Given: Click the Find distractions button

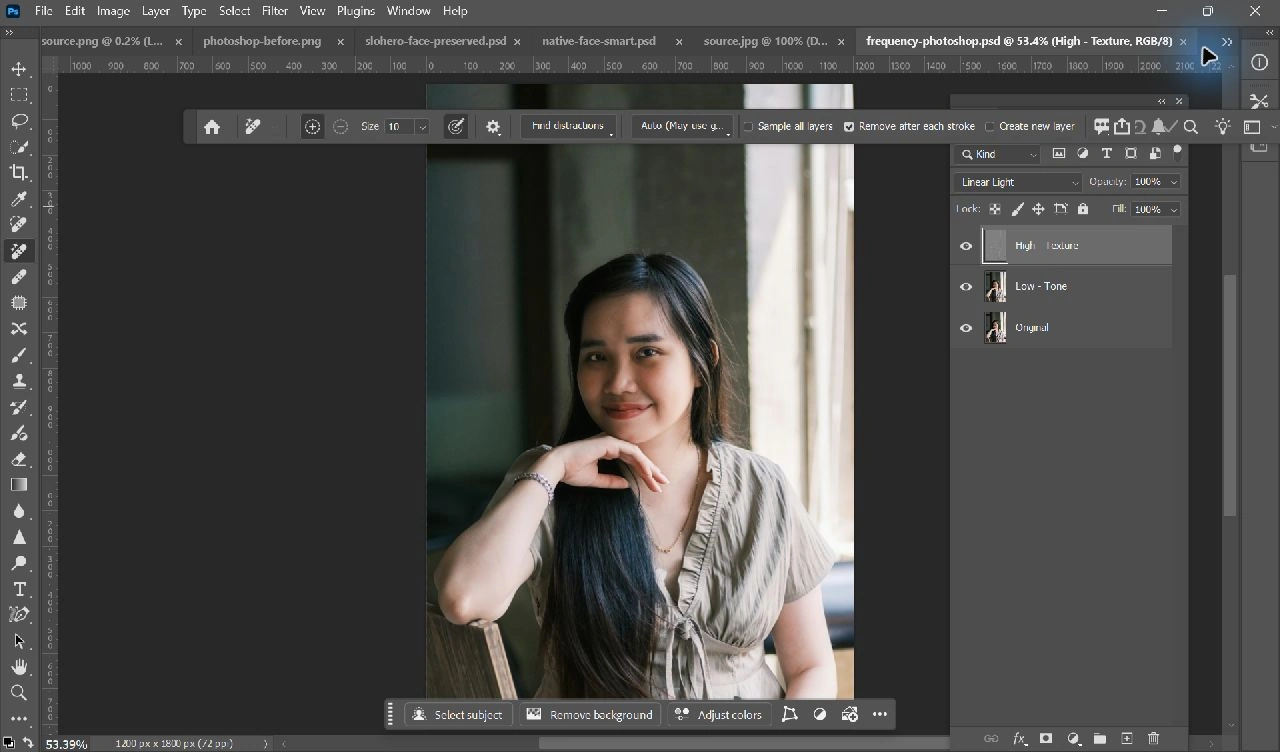Looking at the screenshot, I should pyautogui.click(x=568, y=127).
